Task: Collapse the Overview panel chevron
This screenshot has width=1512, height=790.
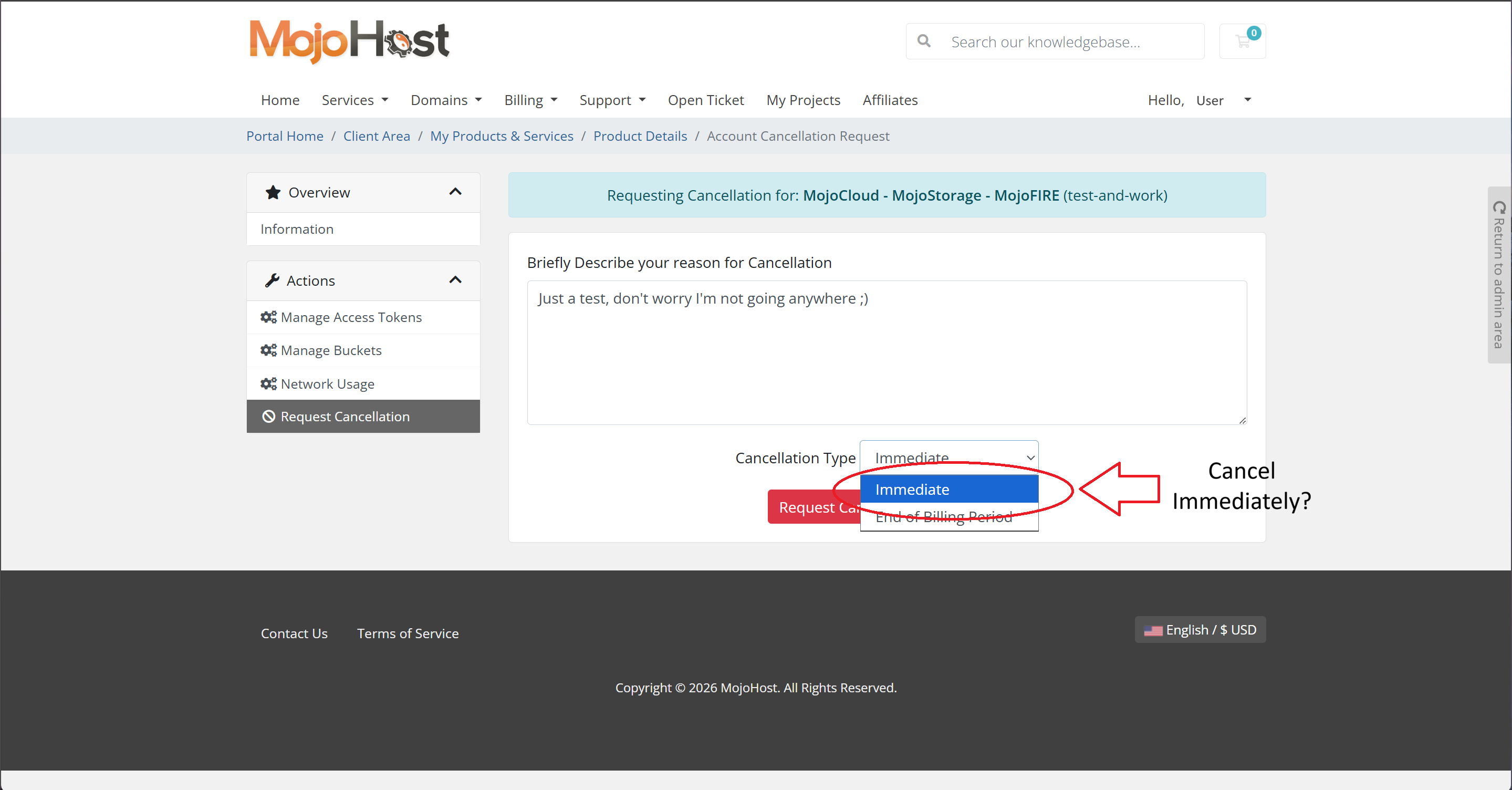Action: (x=455, y=192)
